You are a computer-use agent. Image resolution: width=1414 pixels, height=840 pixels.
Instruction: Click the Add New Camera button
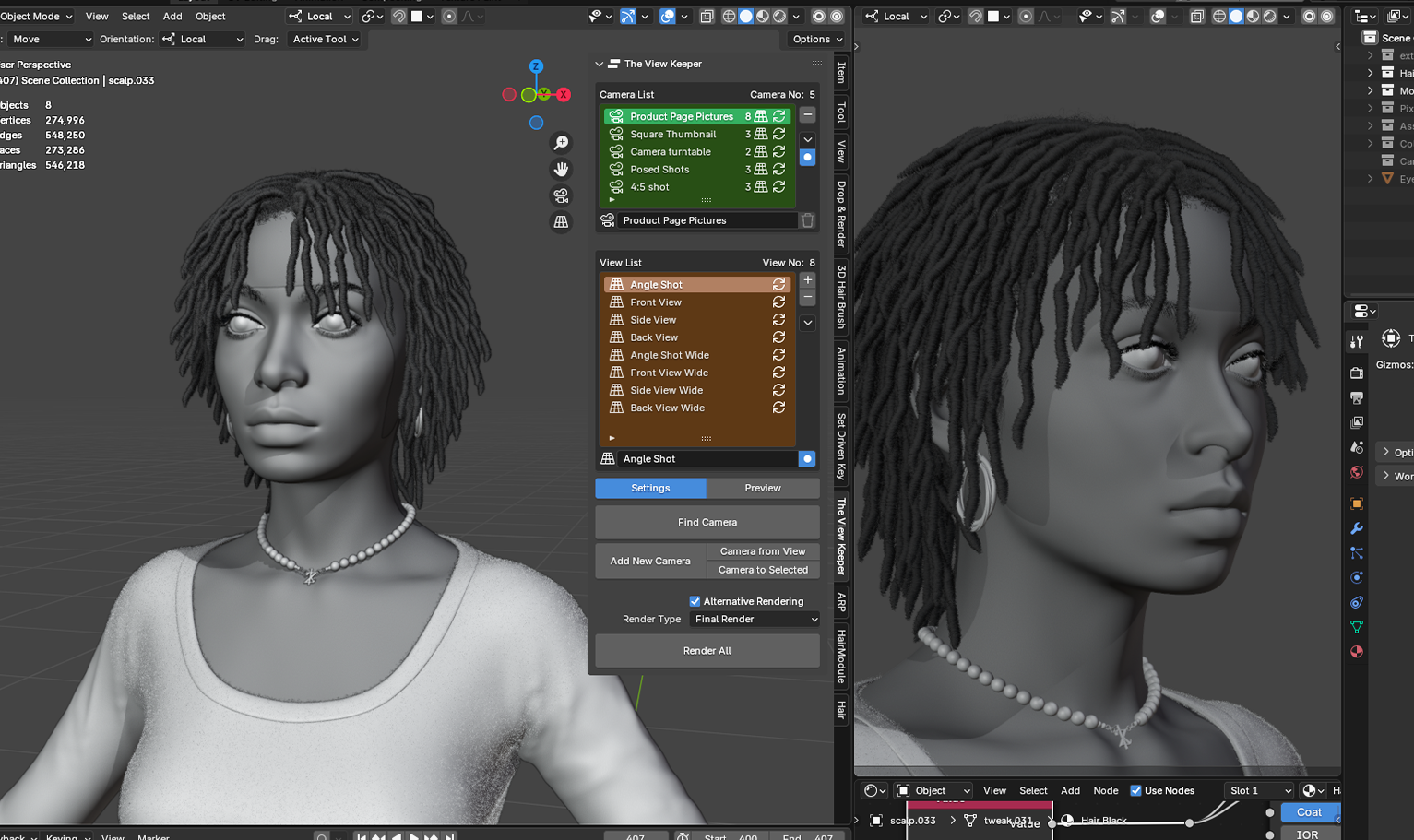tap(650, 561)
